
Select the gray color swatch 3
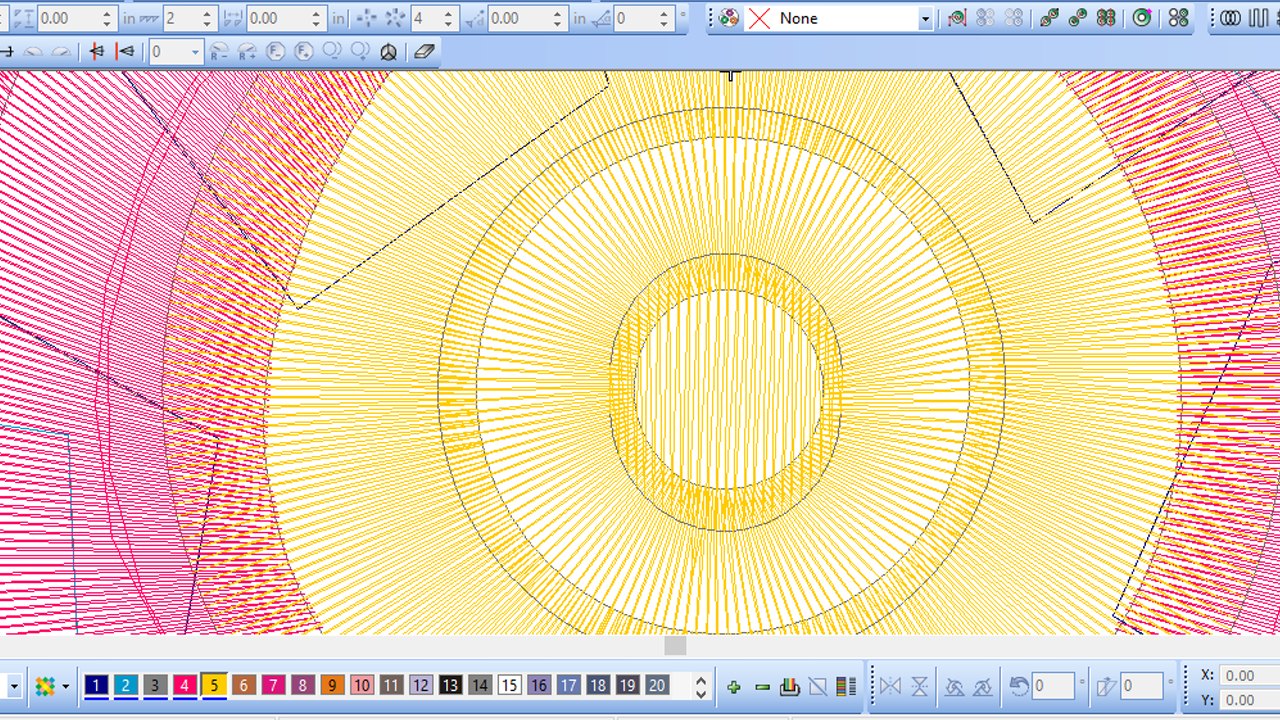(x=155, y=685)
